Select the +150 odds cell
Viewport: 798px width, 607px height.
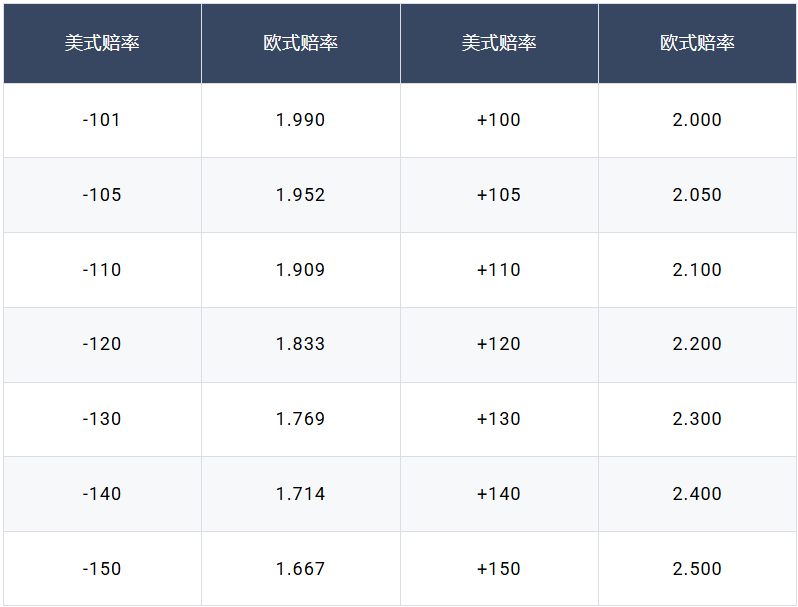click(x=499, y=569)
